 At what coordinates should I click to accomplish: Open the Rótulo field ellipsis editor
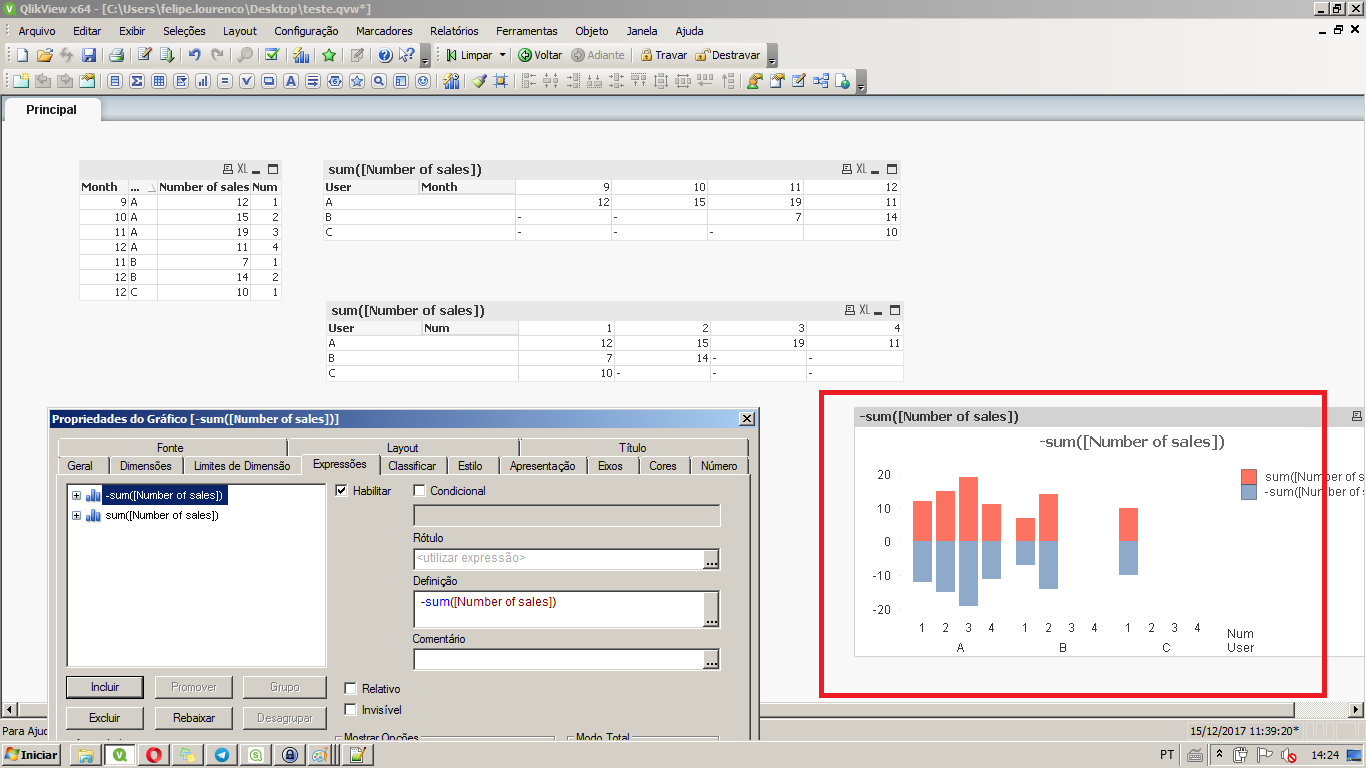click(711, 559)
